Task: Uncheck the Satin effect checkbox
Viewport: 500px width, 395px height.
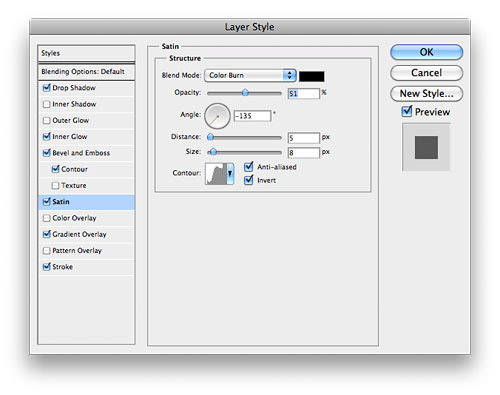Action: (47, 202)
